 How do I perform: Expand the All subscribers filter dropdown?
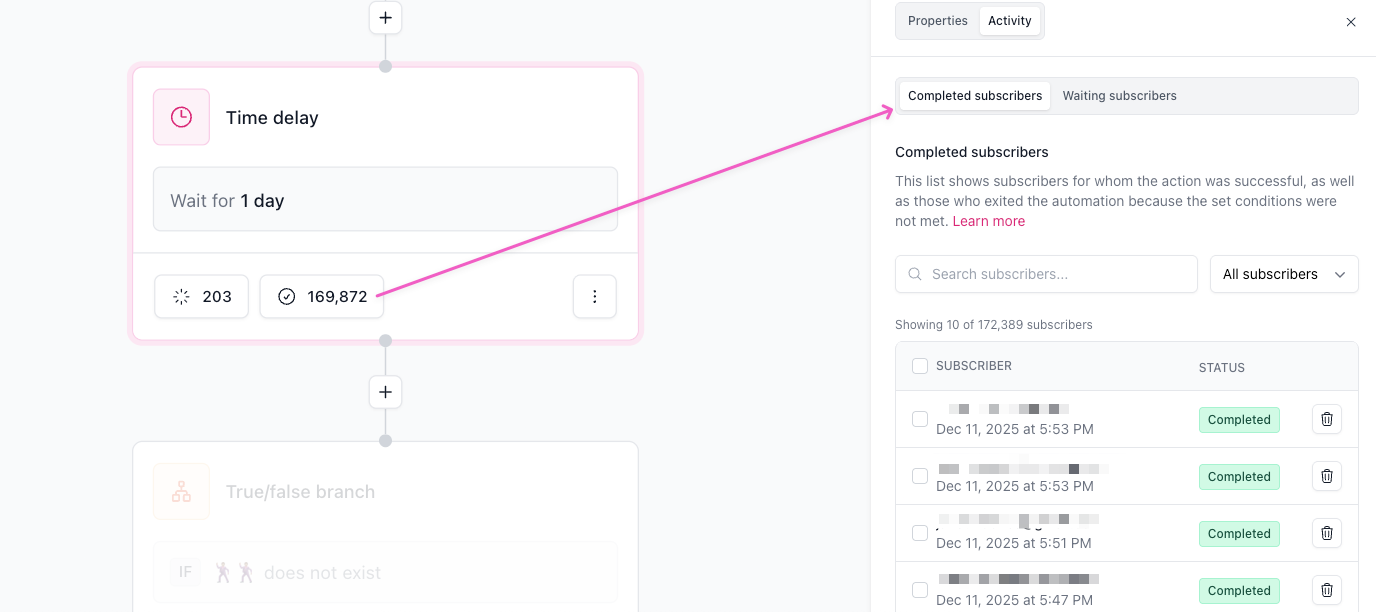1283,274
